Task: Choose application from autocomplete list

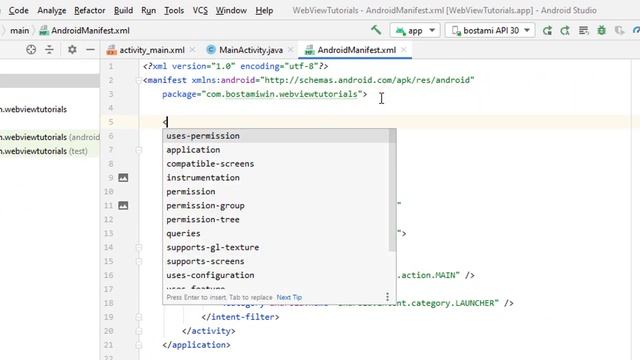Action: 276,150
